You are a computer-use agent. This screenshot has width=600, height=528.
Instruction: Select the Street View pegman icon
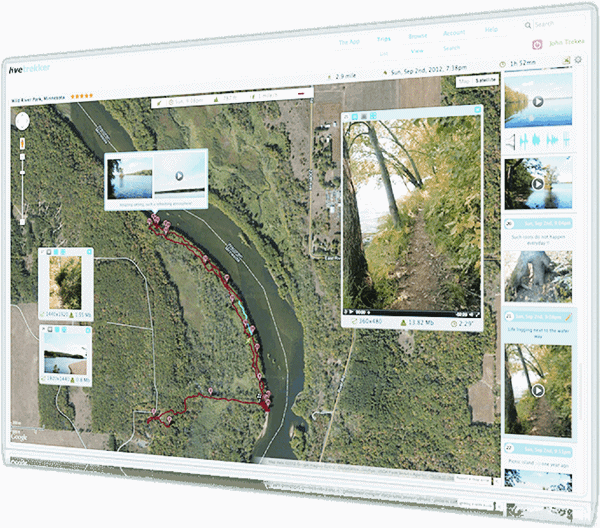22,143
